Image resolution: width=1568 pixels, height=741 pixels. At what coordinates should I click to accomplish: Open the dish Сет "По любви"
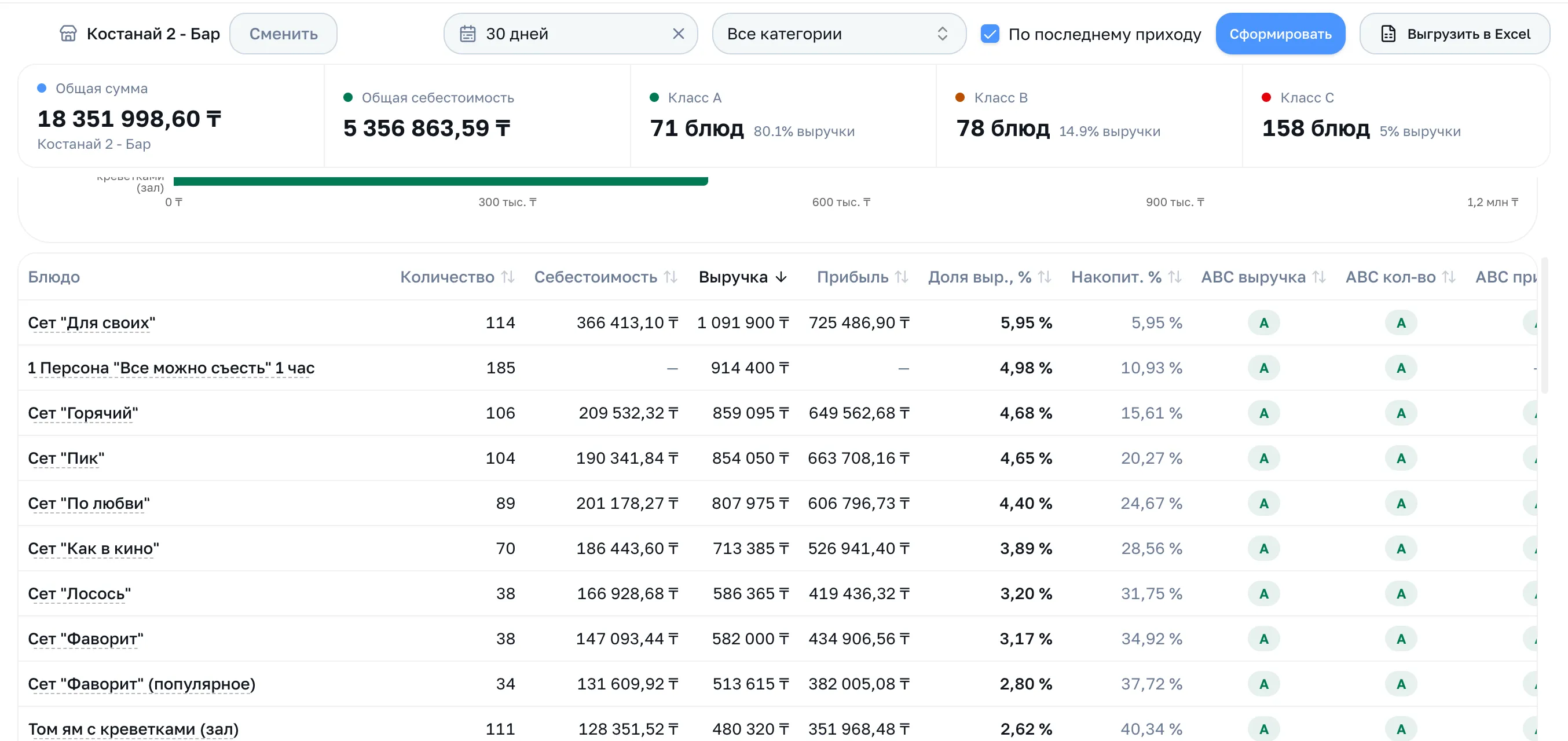(x=89, y=503)
